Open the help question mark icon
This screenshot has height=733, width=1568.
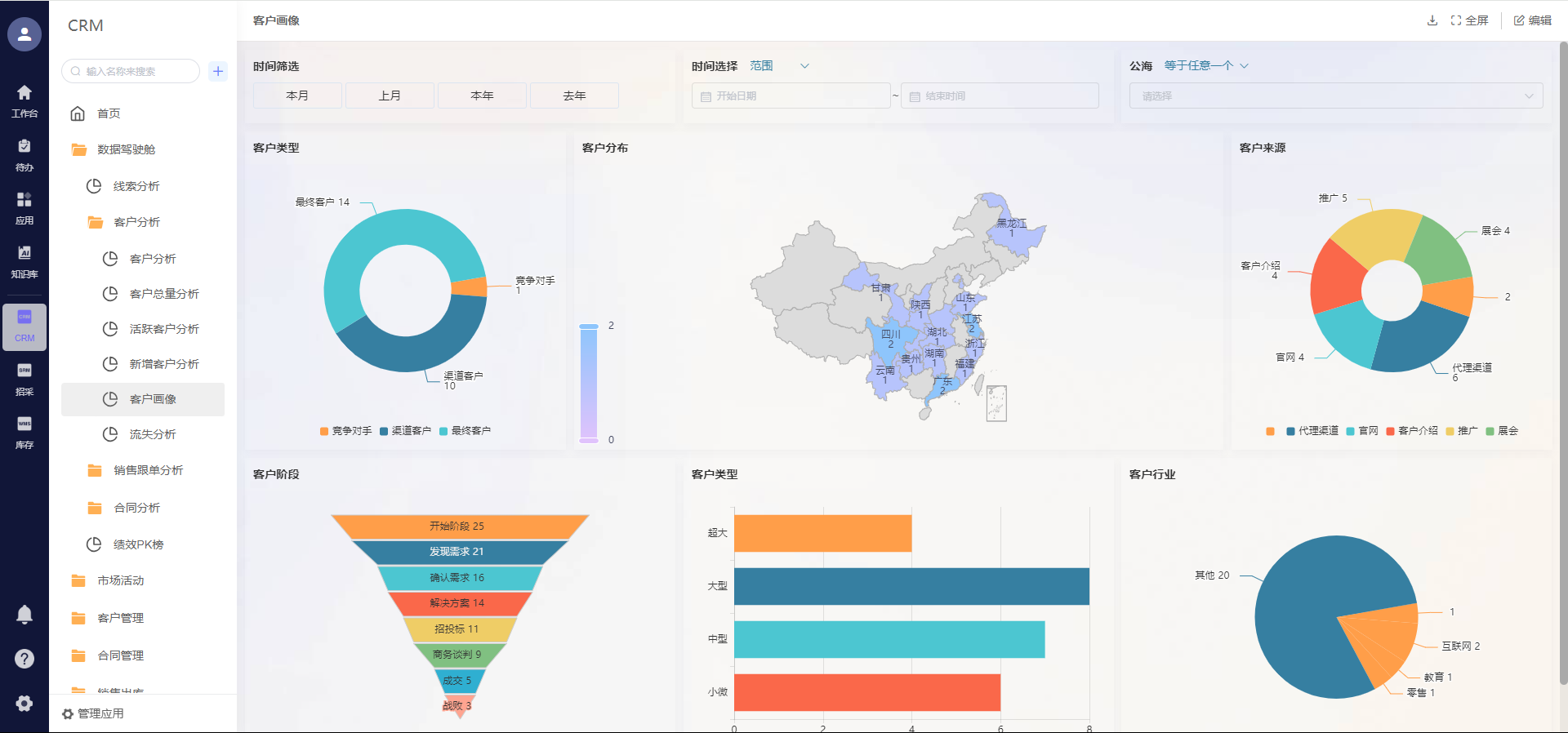[x=24, y=659]
